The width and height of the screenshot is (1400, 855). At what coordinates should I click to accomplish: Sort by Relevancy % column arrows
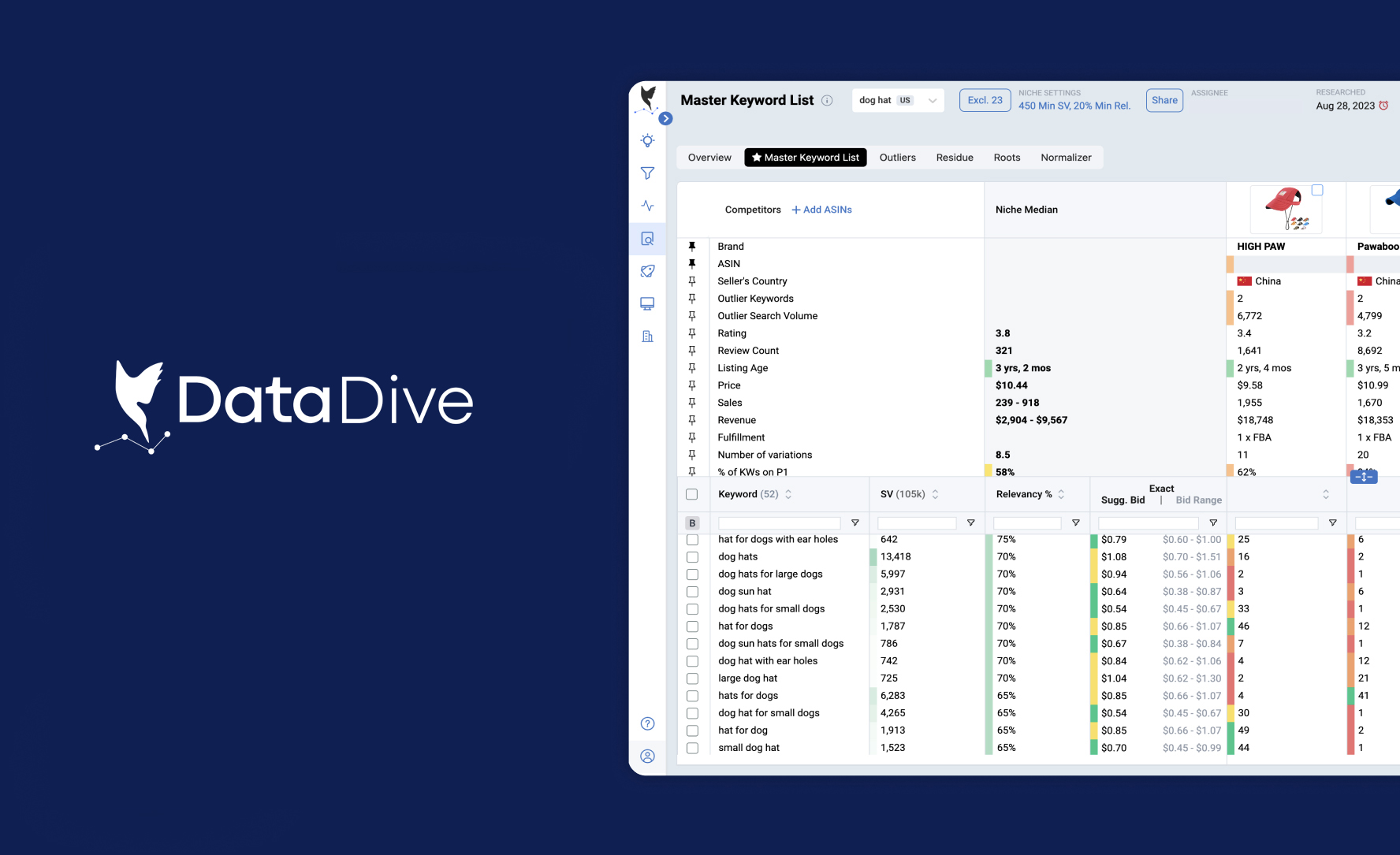click(1061, 494)
